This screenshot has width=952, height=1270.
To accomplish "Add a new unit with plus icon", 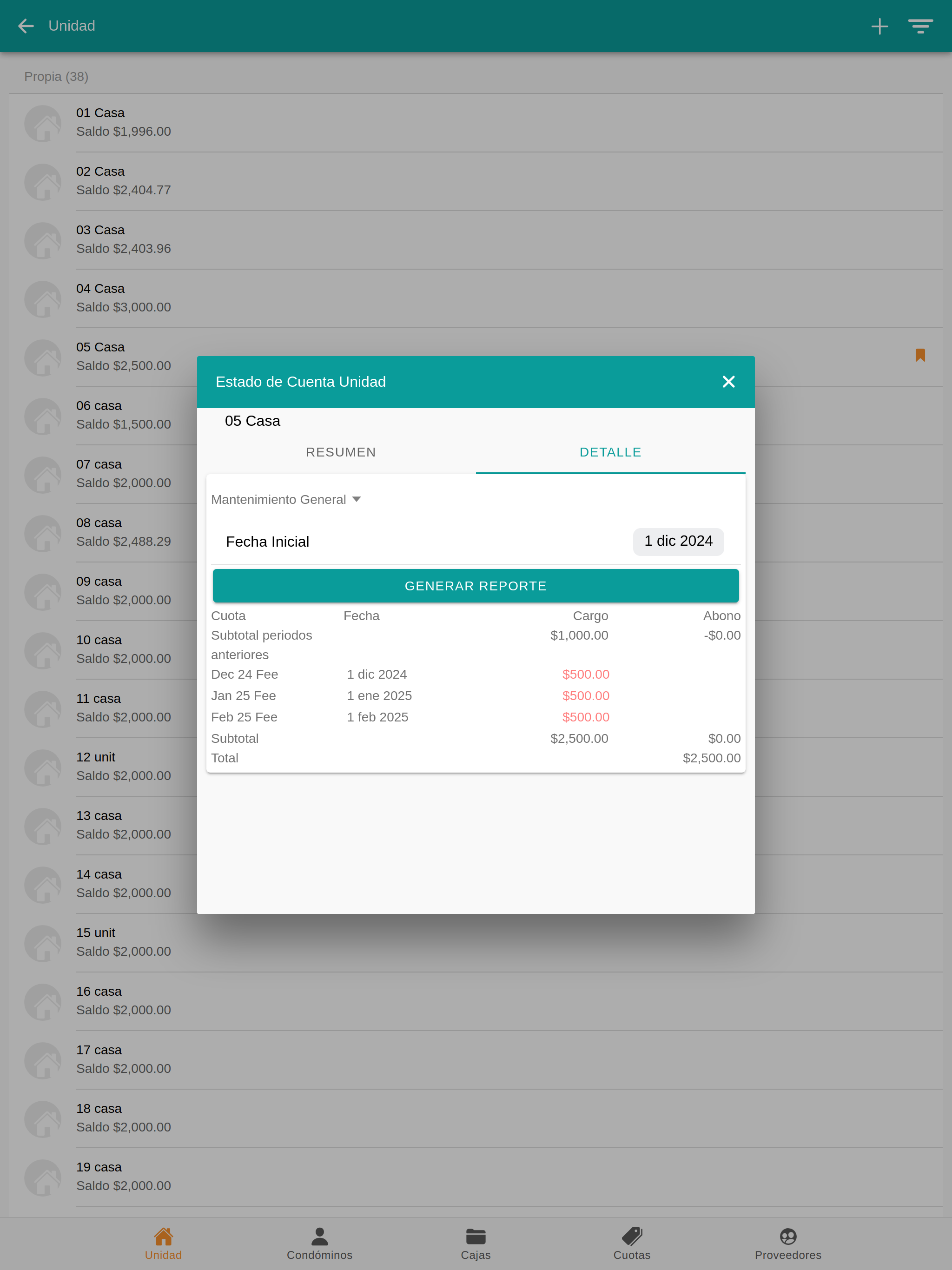I will [879, 26].
